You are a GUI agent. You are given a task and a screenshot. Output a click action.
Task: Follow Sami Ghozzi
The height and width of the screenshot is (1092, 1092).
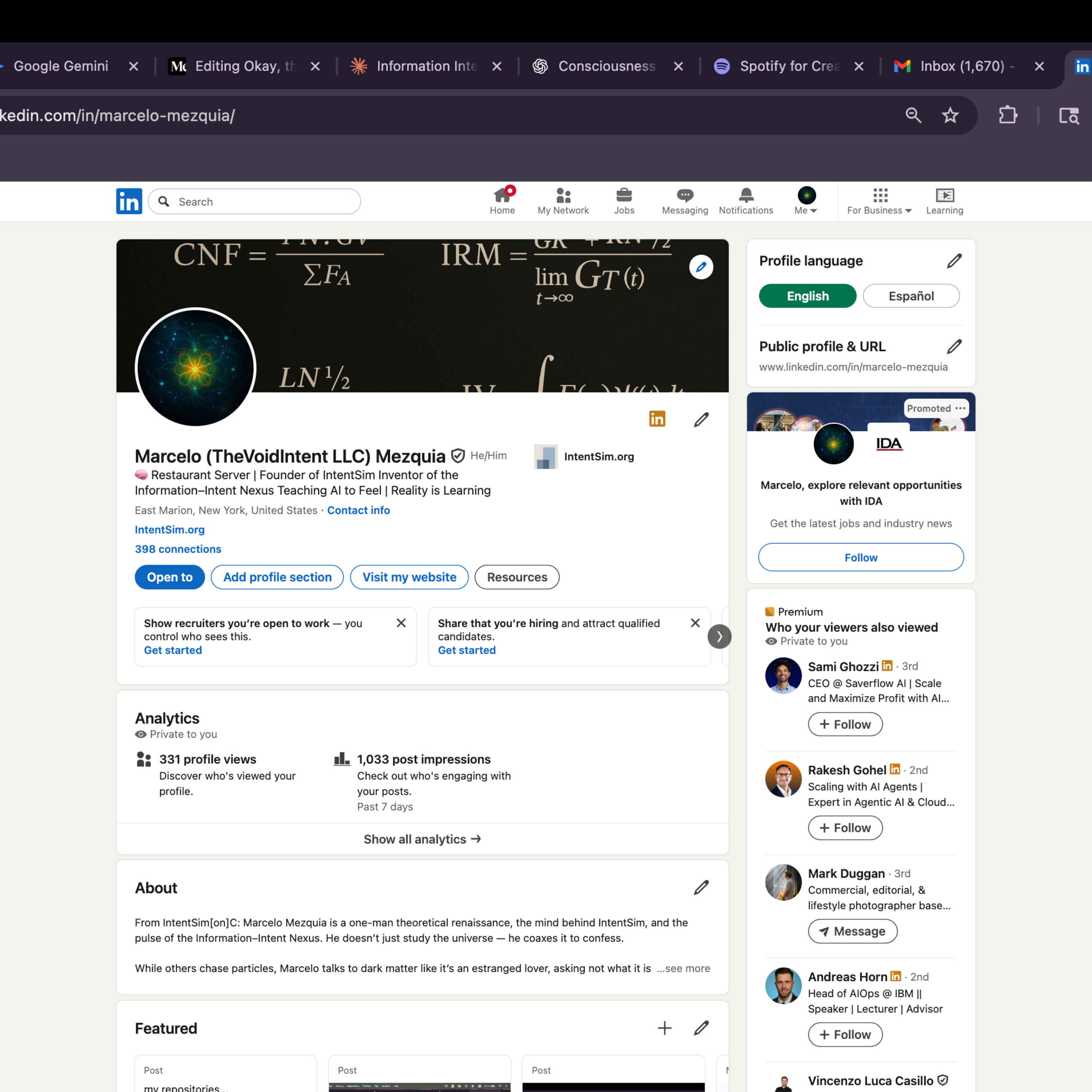pos(845,724)
